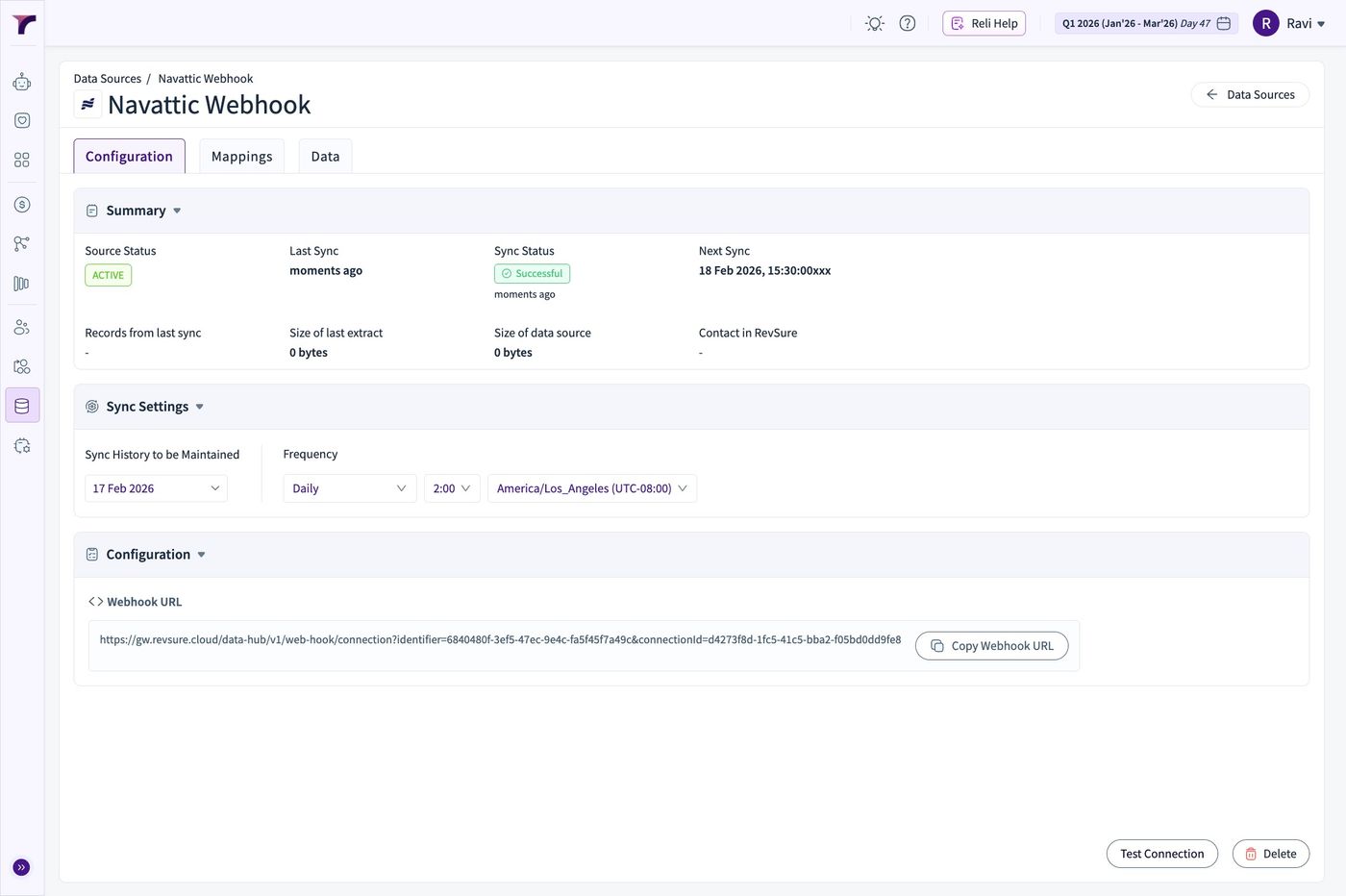The width and height of the screenshot is (1346, 896).
Task: Go back via Data Sources button
Action: [x=1250, y=94]
